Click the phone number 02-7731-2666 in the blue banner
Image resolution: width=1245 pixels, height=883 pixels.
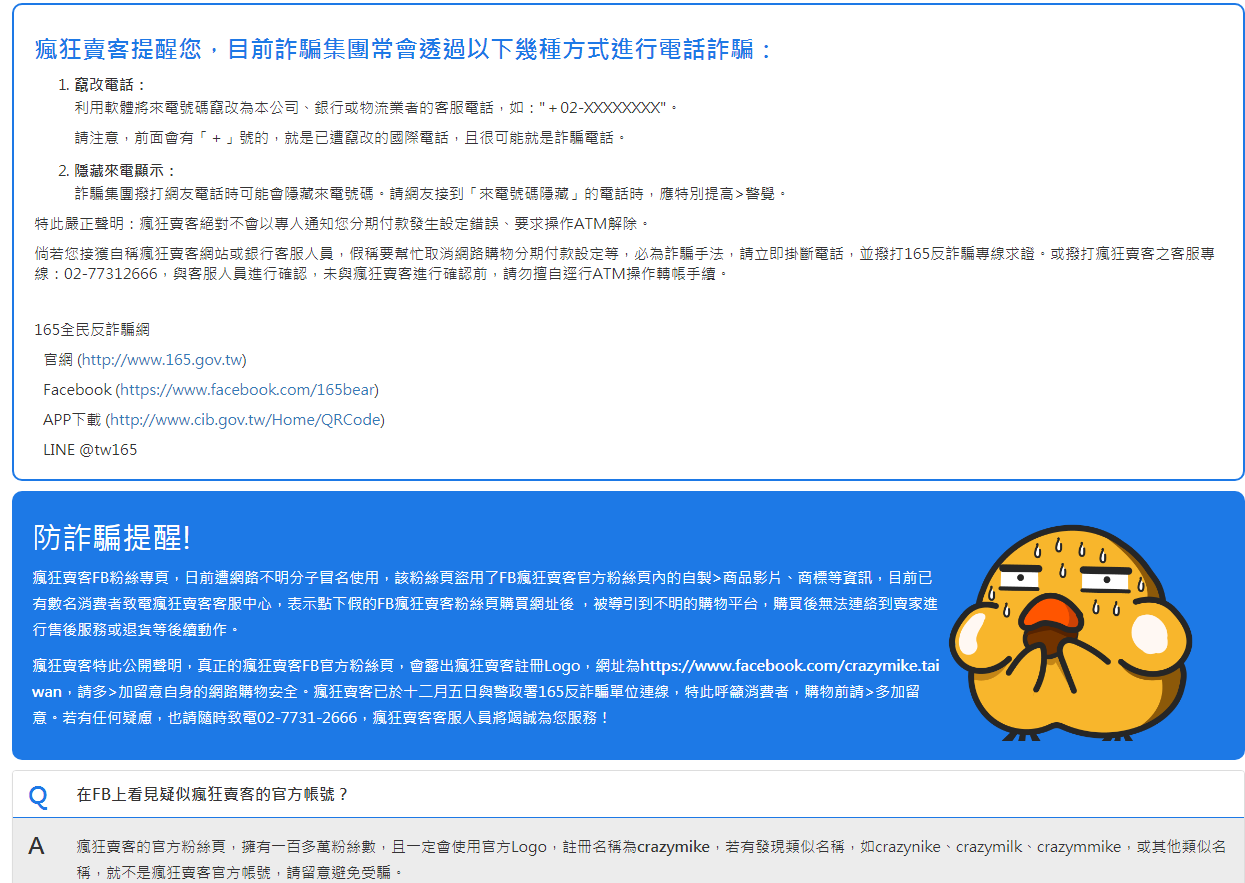pyautogui.click(x=307, y=717)
